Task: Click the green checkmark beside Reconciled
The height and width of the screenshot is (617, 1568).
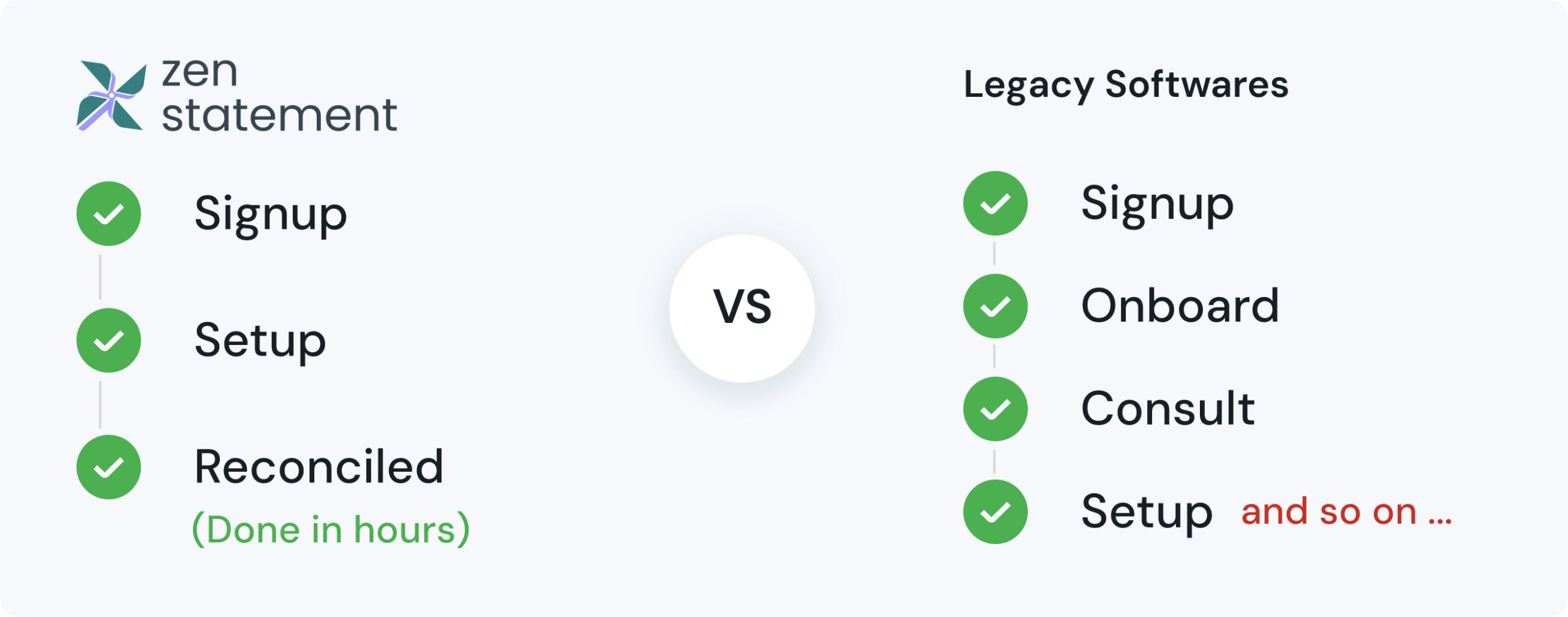Action: pyautogui.click(x=109, y=467)
